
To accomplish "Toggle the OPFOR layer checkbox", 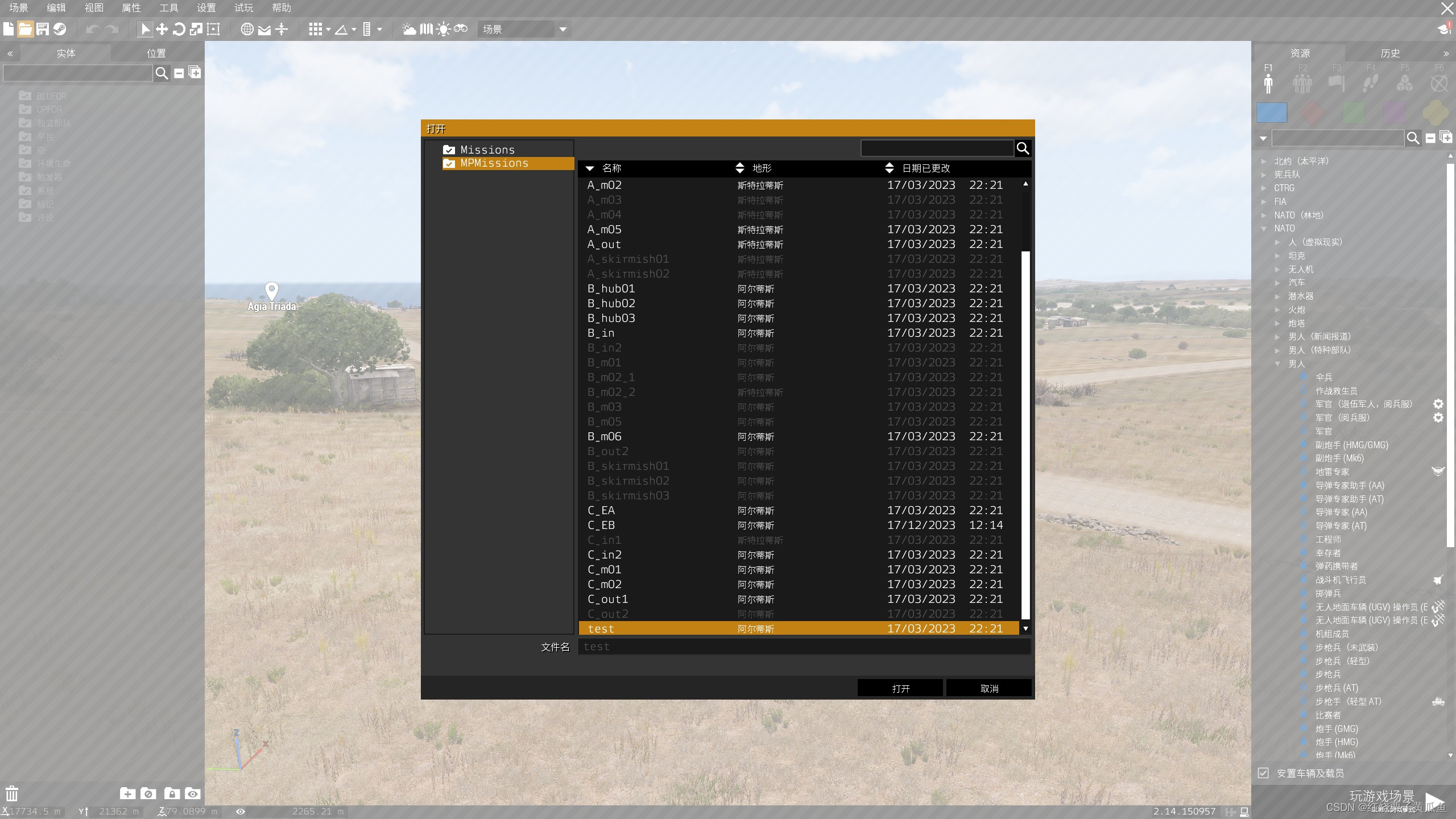I will coord(25,109).
